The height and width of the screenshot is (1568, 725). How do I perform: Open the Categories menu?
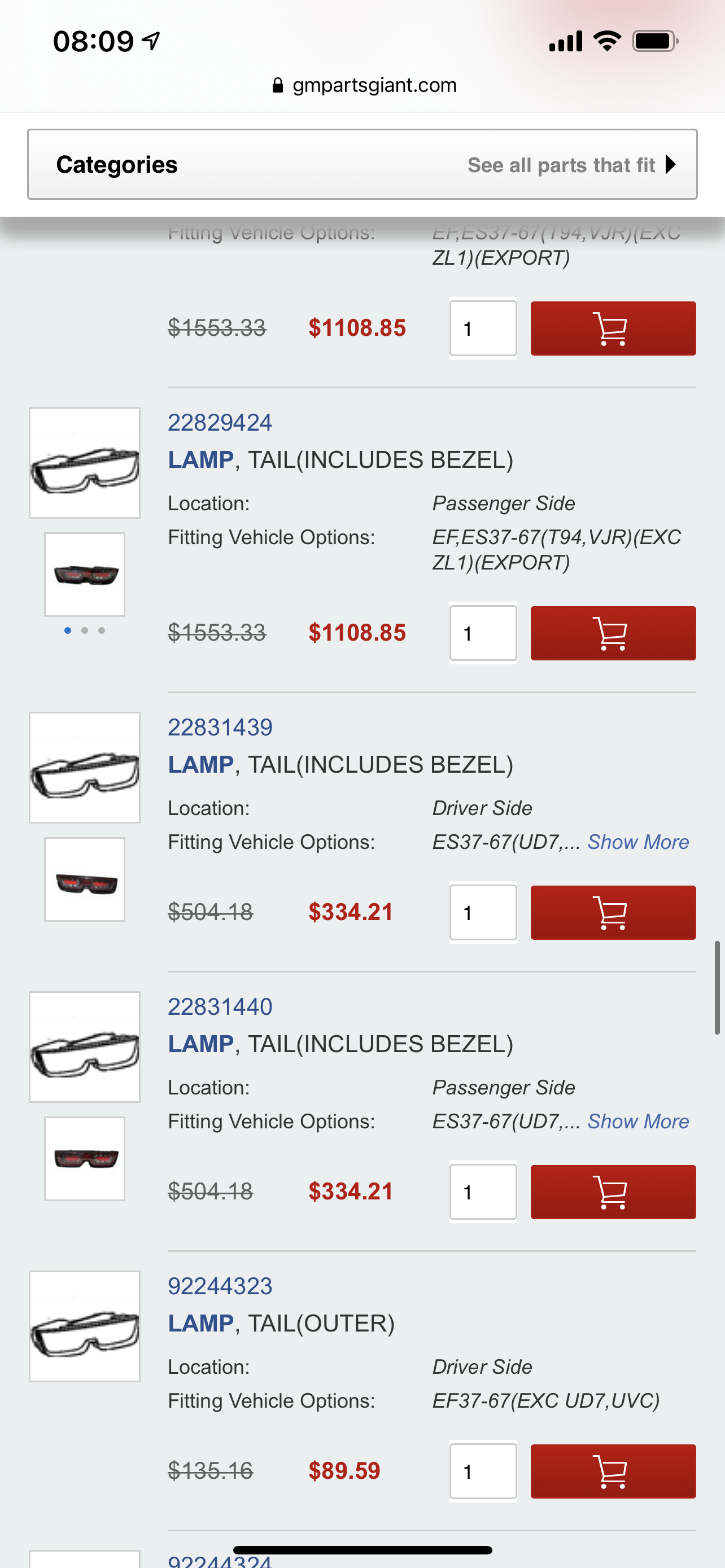[x=117, y=164]
